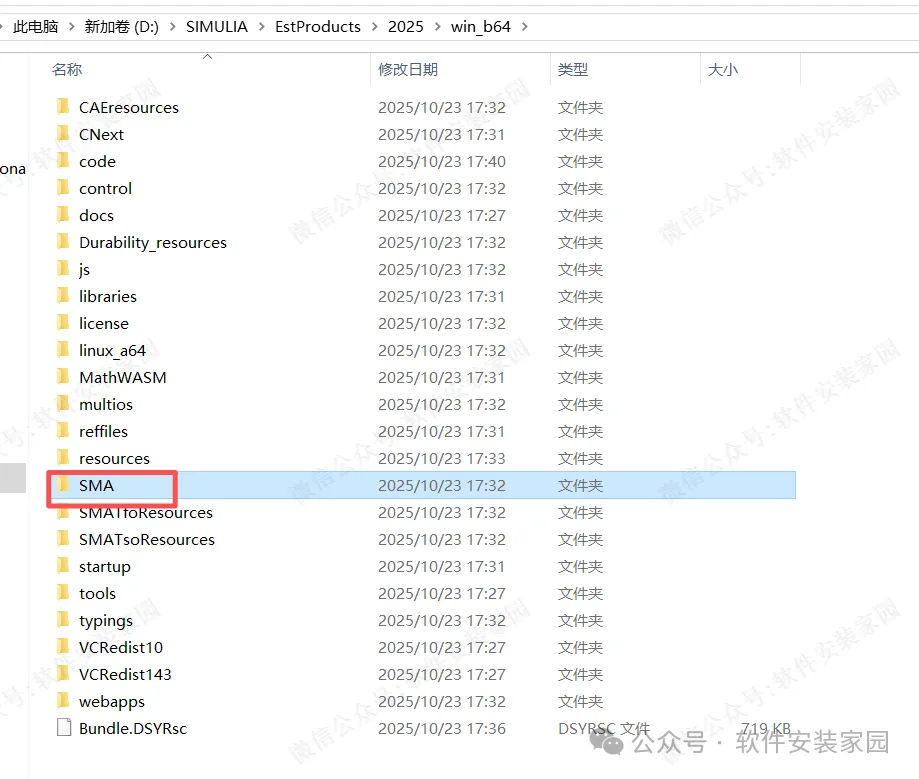Image resolution: width=919 pixels, height=779 pixels.
Task: Expand breadcrumb chevron after 2025
Action: pyautogui.click(x=437, y=26)
